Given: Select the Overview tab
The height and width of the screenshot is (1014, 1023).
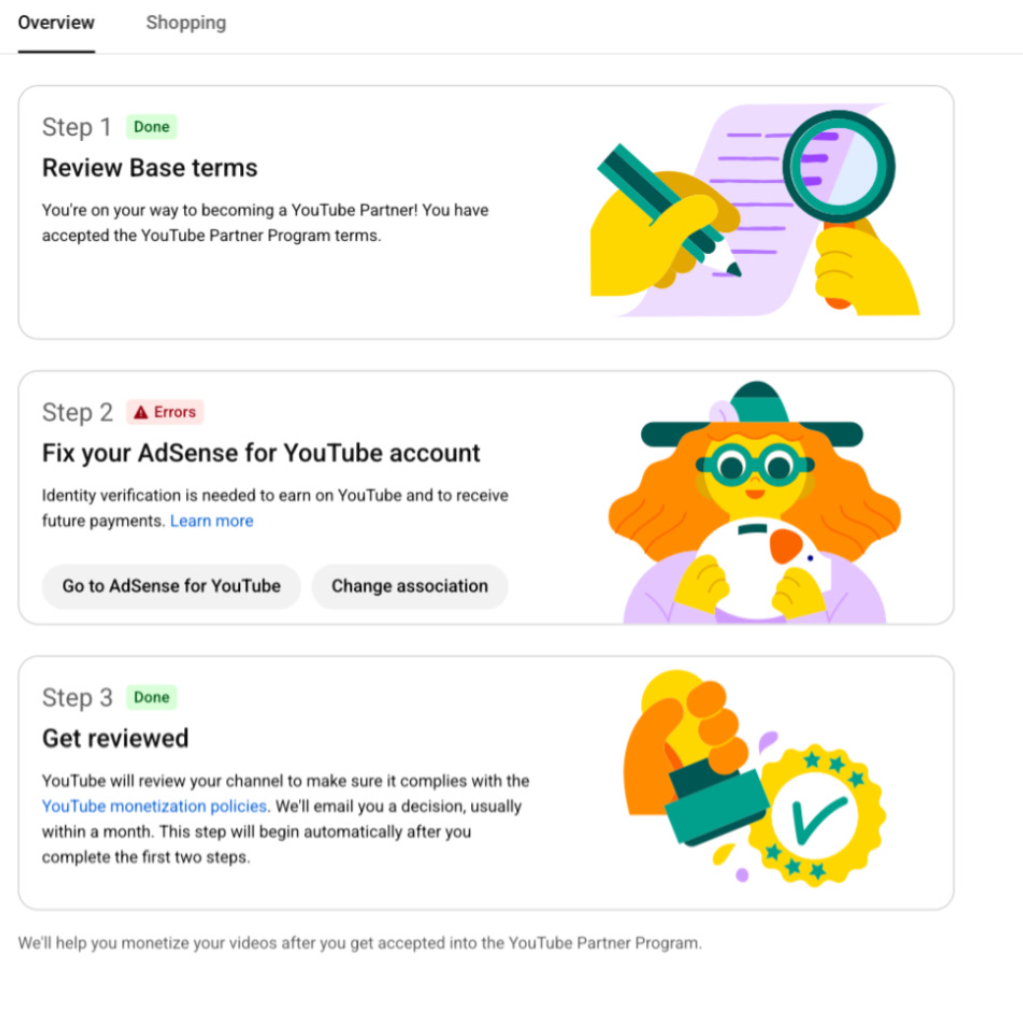Looking at the screenshot, I should (56, 23).
